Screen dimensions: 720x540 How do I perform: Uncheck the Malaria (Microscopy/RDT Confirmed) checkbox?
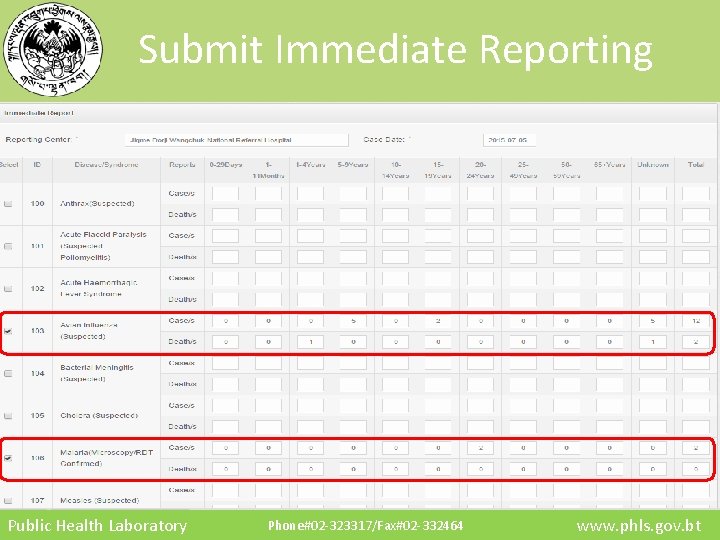[x=8, y=458]
